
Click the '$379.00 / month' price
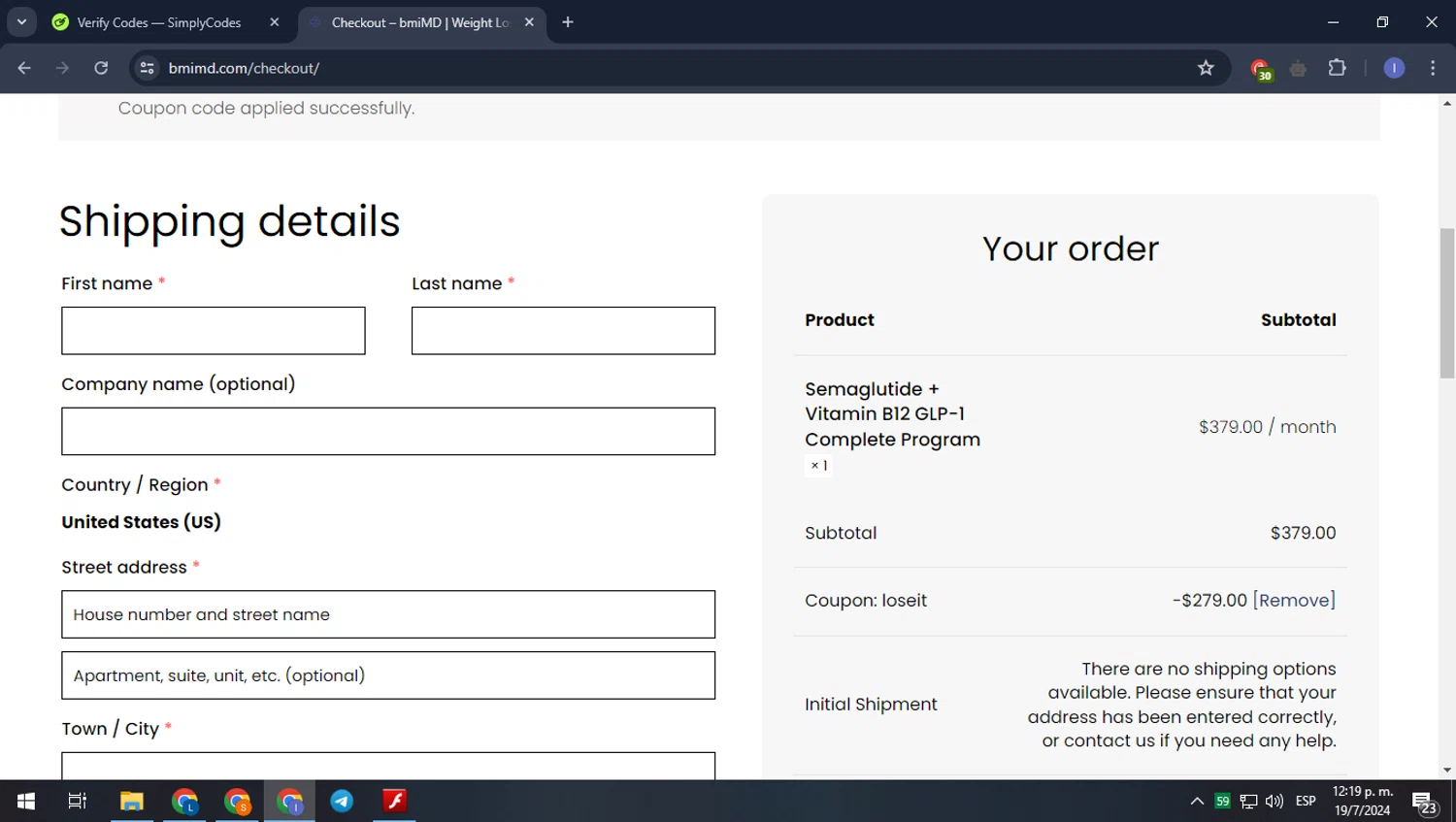1267,427
